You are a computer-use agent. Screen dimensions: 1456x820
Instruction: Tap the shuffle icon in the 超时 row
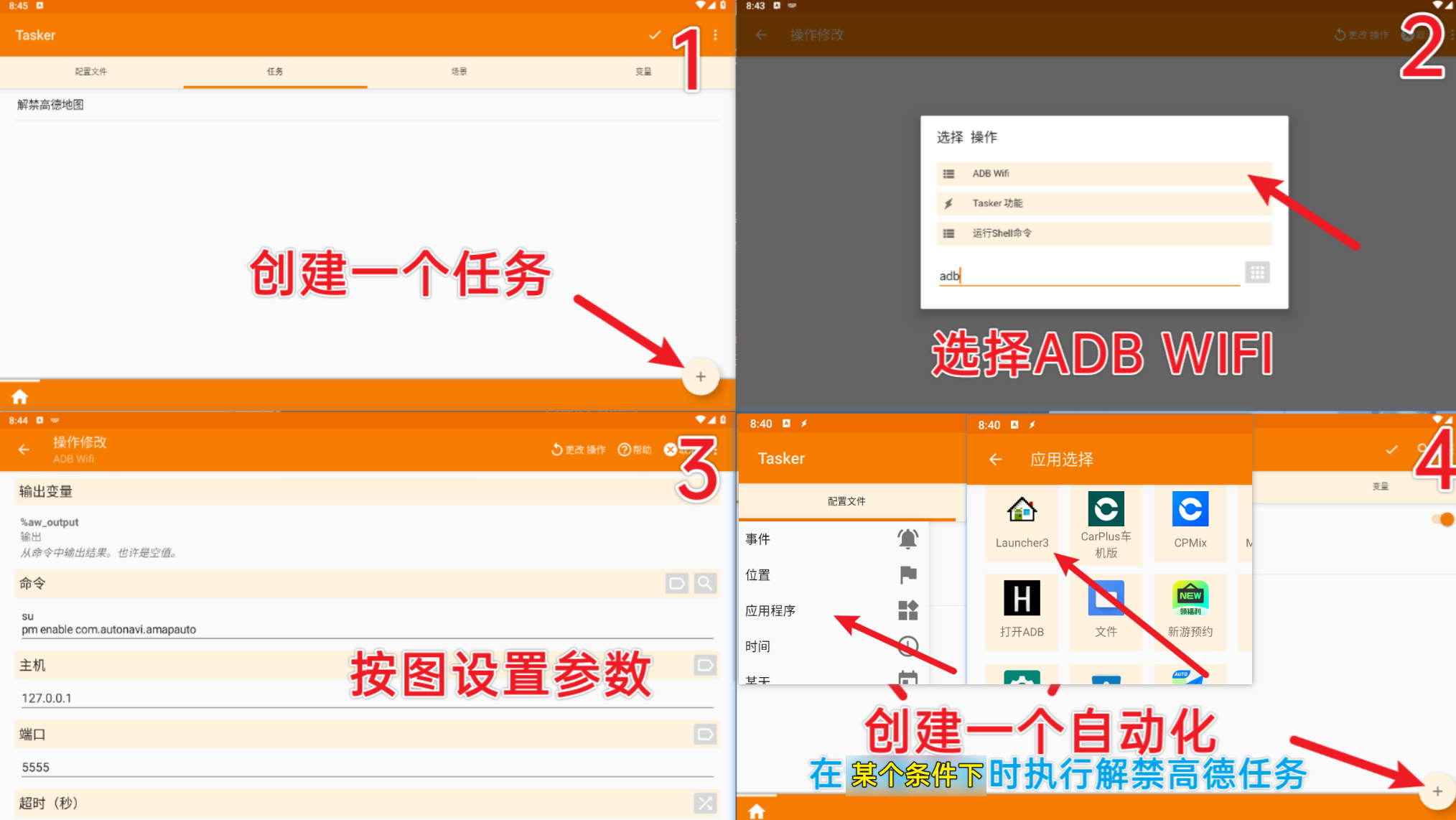[705, 803]
